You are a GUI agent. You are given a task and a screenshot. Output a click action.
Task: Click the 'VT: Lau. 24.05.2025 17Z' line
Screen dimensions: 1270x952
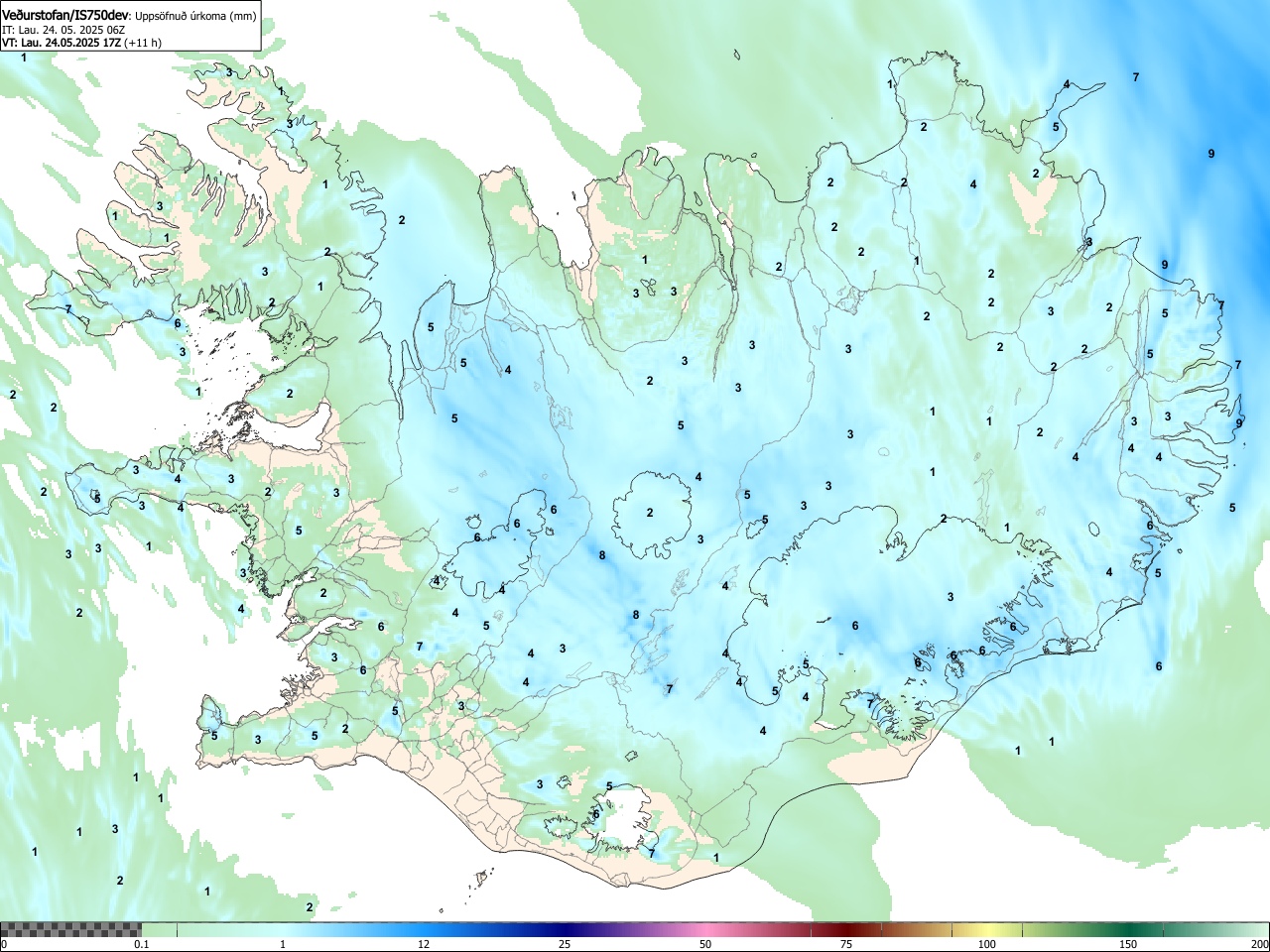62,43
